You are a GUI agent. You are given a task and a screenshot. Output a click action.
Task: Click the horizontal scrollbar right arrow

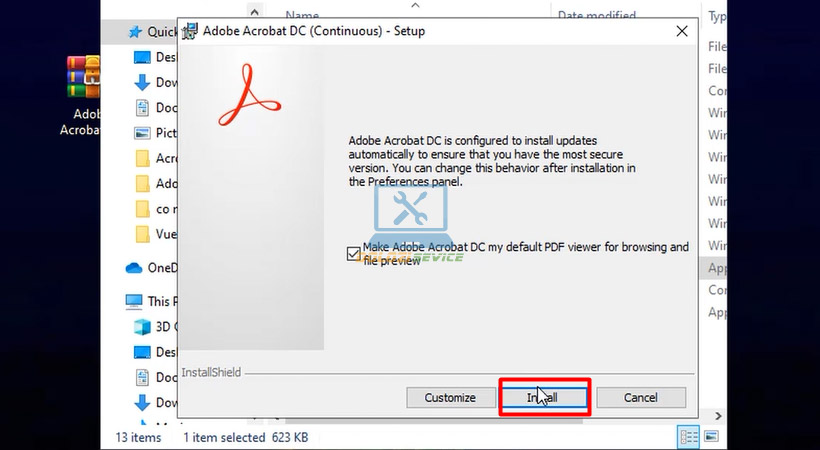tap(718, 416)
